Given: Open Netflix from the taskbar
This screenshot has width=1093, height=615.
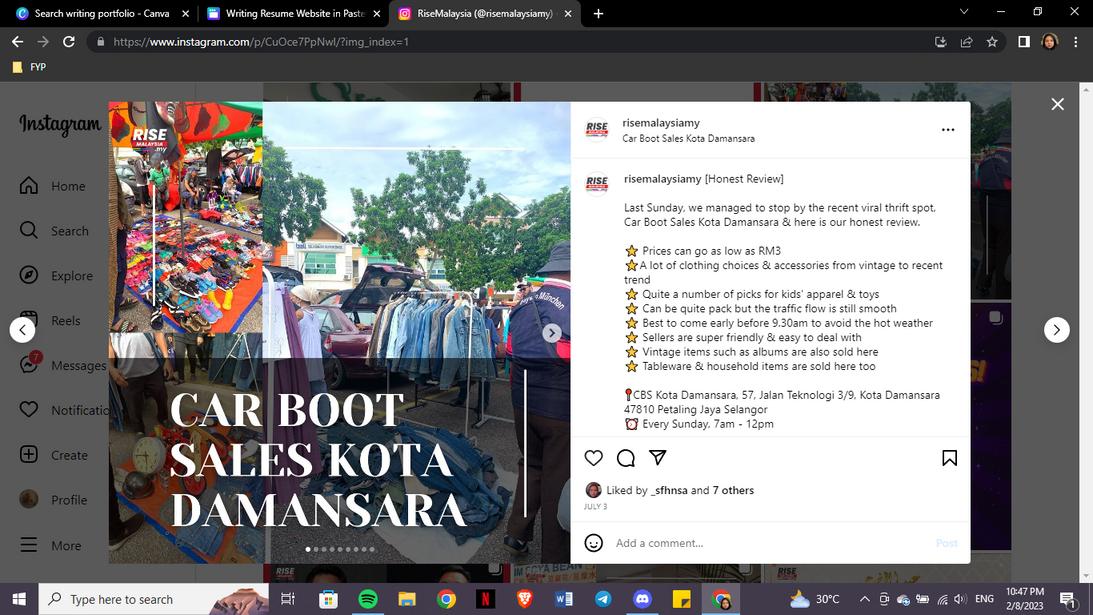Looking at the screenshot, I should point(485,599).
